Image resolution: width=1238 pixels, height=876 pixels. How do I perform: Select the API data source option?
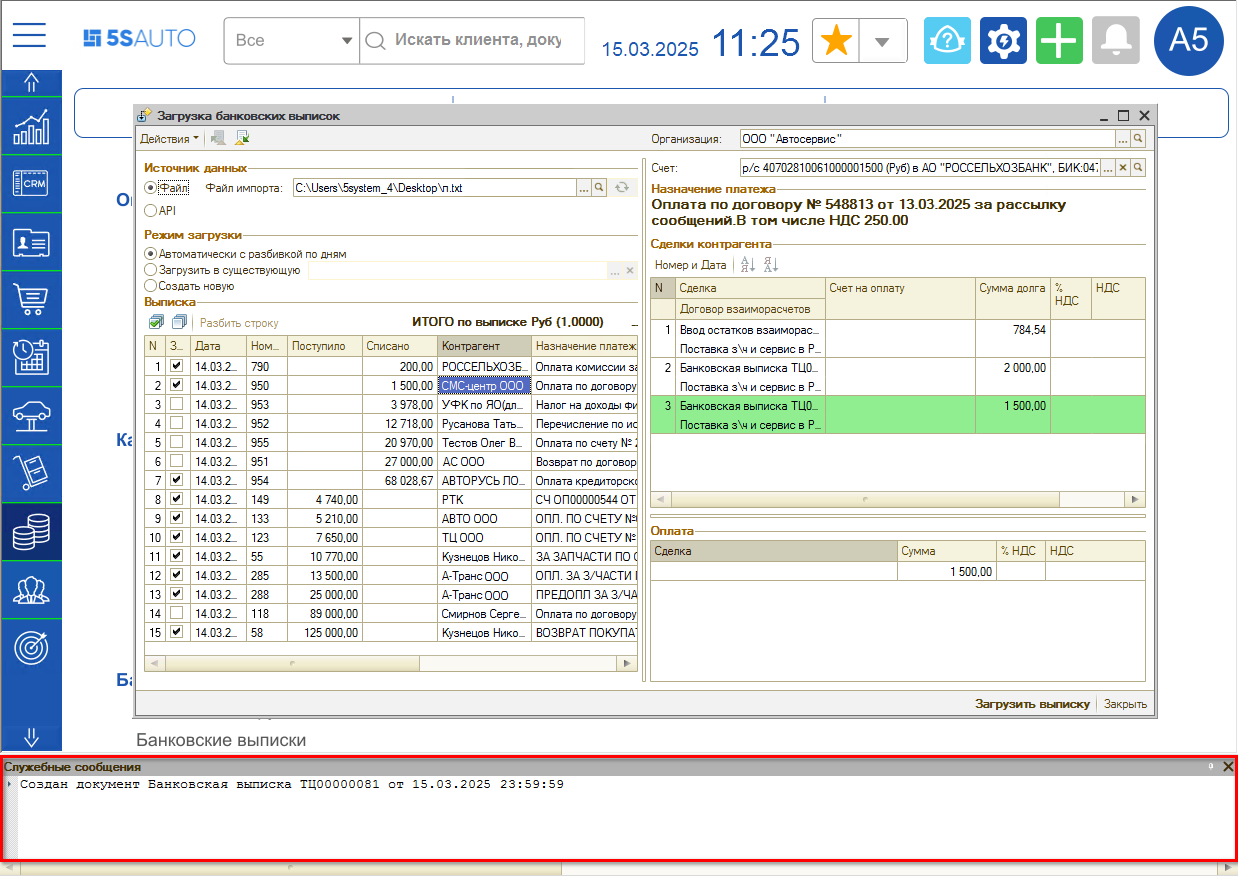[151, 211]
